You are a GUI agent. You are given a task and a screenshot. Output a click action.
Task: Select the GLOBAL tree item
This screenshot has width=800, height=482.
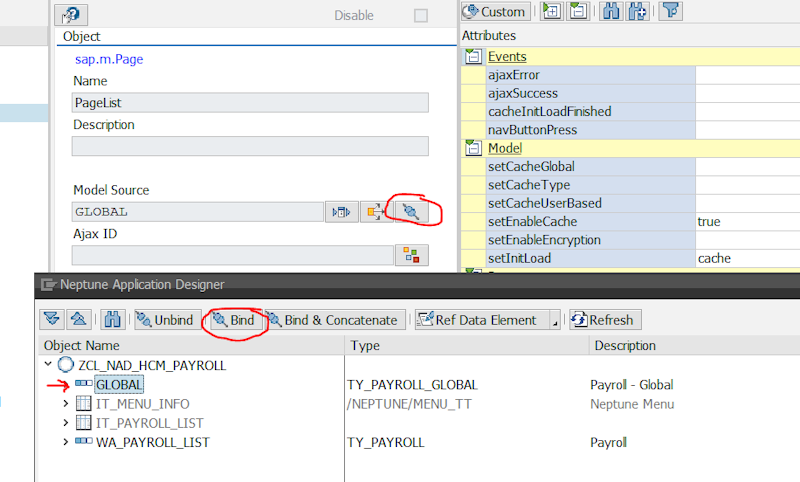pos(119,384)
